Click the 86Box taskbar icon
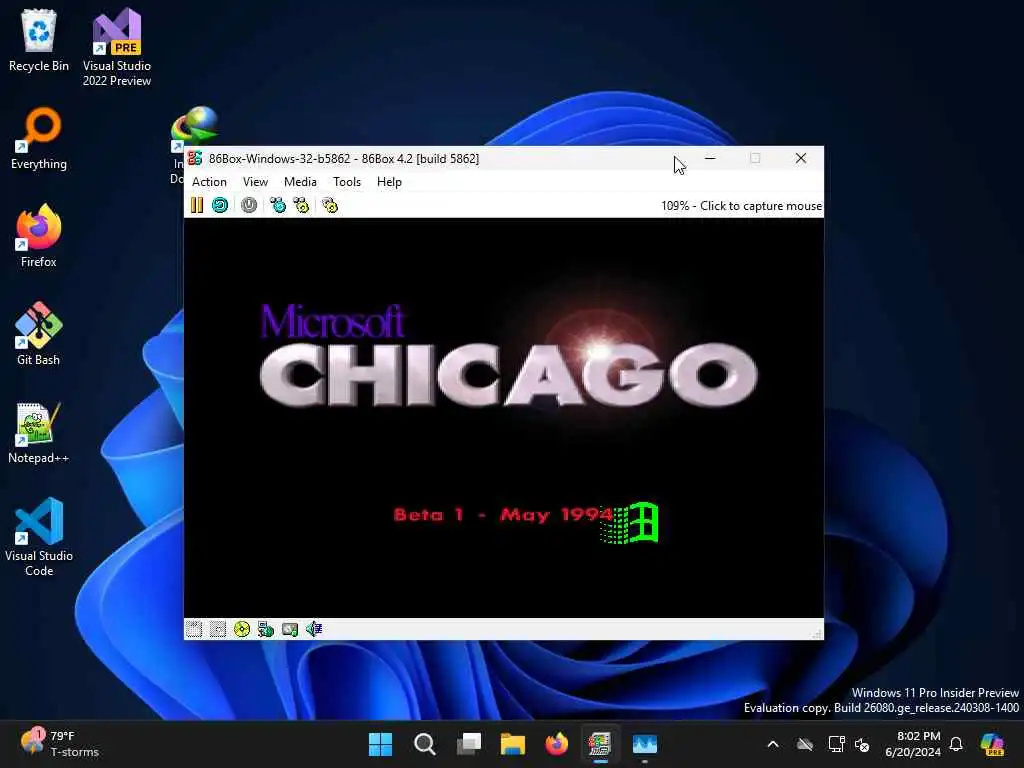1024x768 pixels. coord(600,744)
